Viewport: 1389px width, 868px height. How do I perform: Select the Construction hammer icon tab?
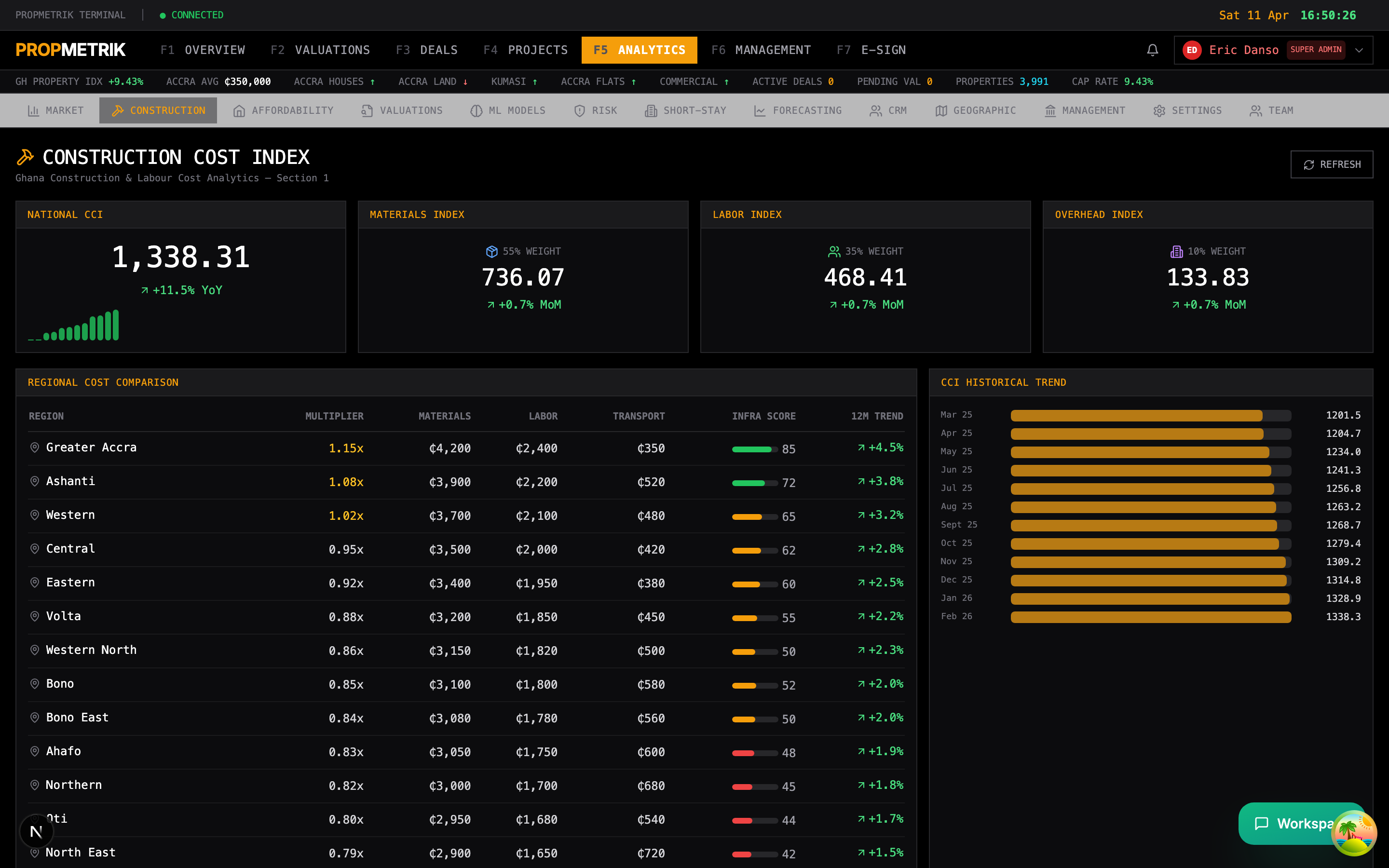tap(118, 111)
